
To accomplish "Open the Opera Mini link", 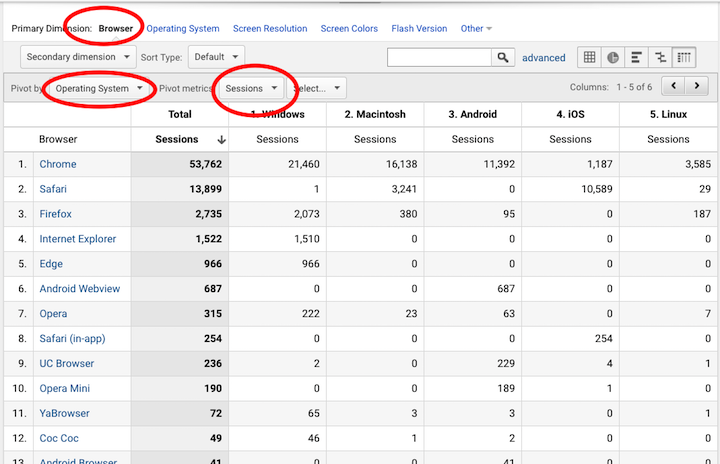I will point(65,388).
